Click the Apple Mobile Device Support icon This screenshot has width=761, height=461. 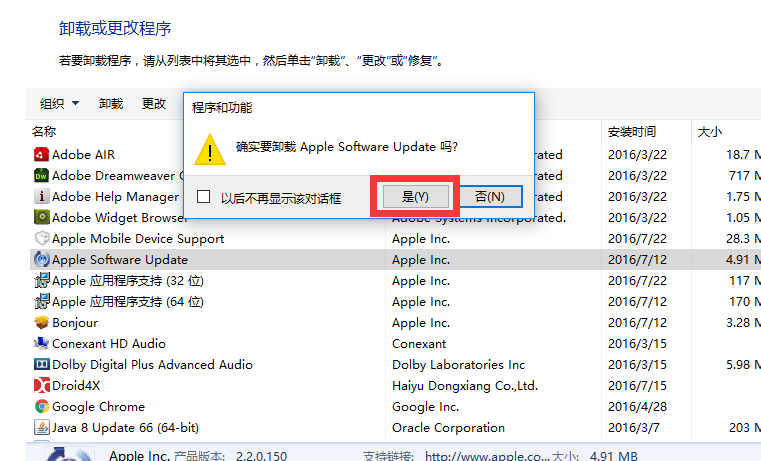click(x=41, y=239)
